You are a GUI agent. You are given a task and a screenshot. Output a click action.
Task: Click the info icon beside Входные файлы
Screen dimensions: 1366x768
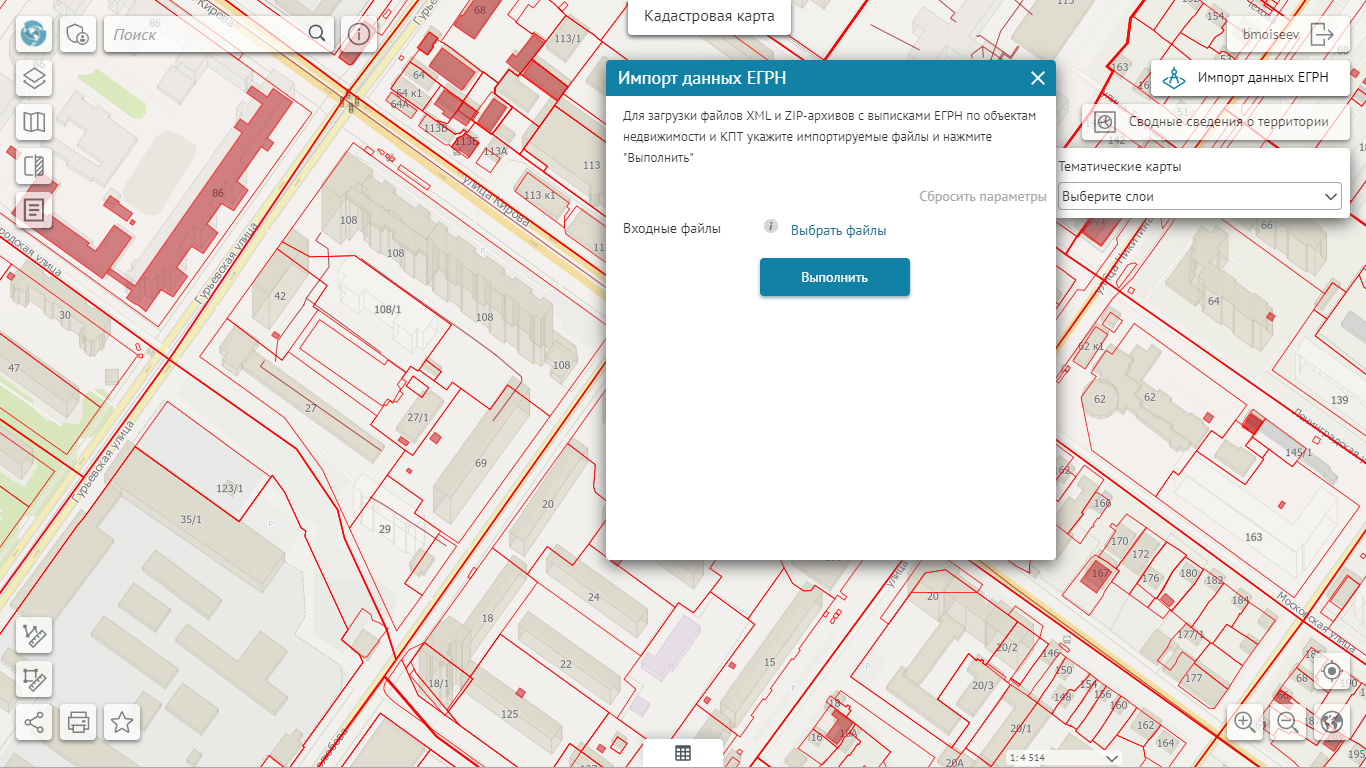(x=771, y=227)
